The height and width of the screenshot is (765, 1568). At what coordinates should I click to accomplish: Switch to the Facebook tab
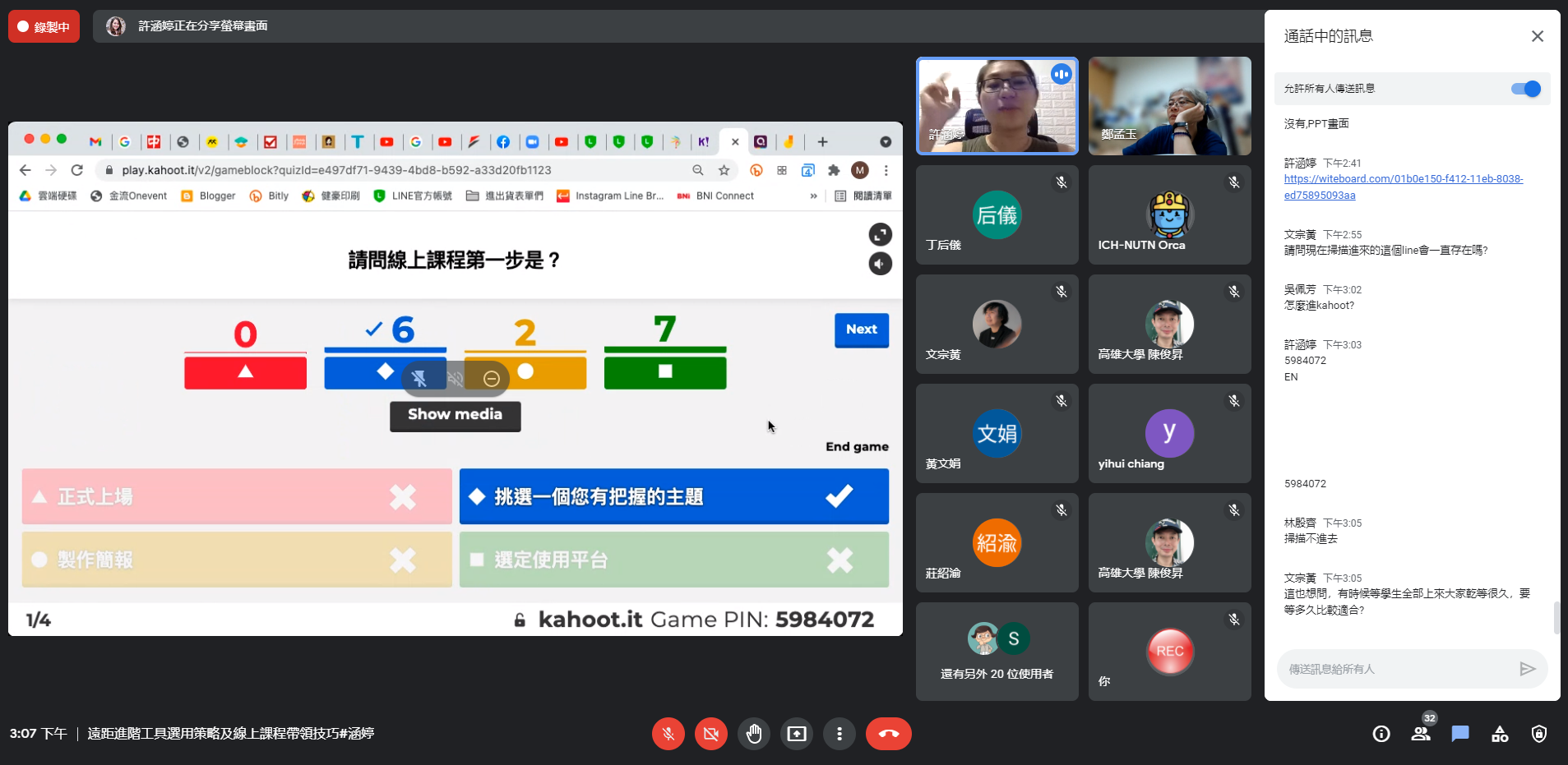503,141
